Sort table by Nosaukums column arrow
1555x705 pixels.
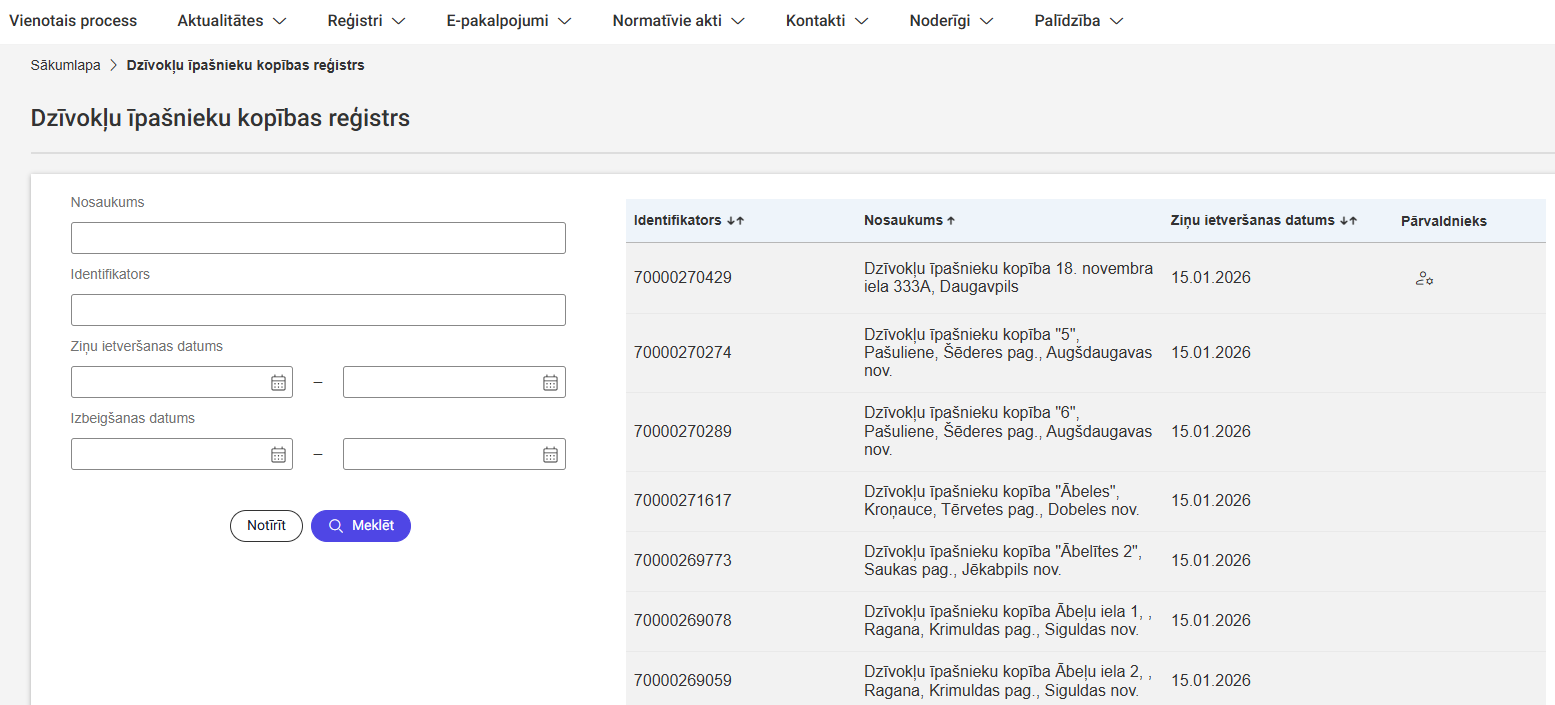pyautogui.click(x=951, y=221)
